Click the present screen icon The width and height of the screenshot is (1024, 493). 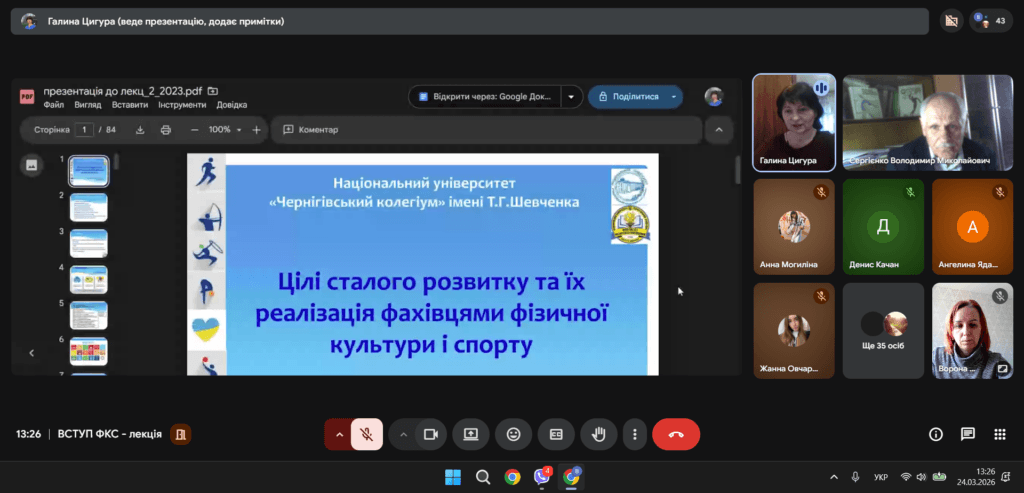click(x=471, y=434)
